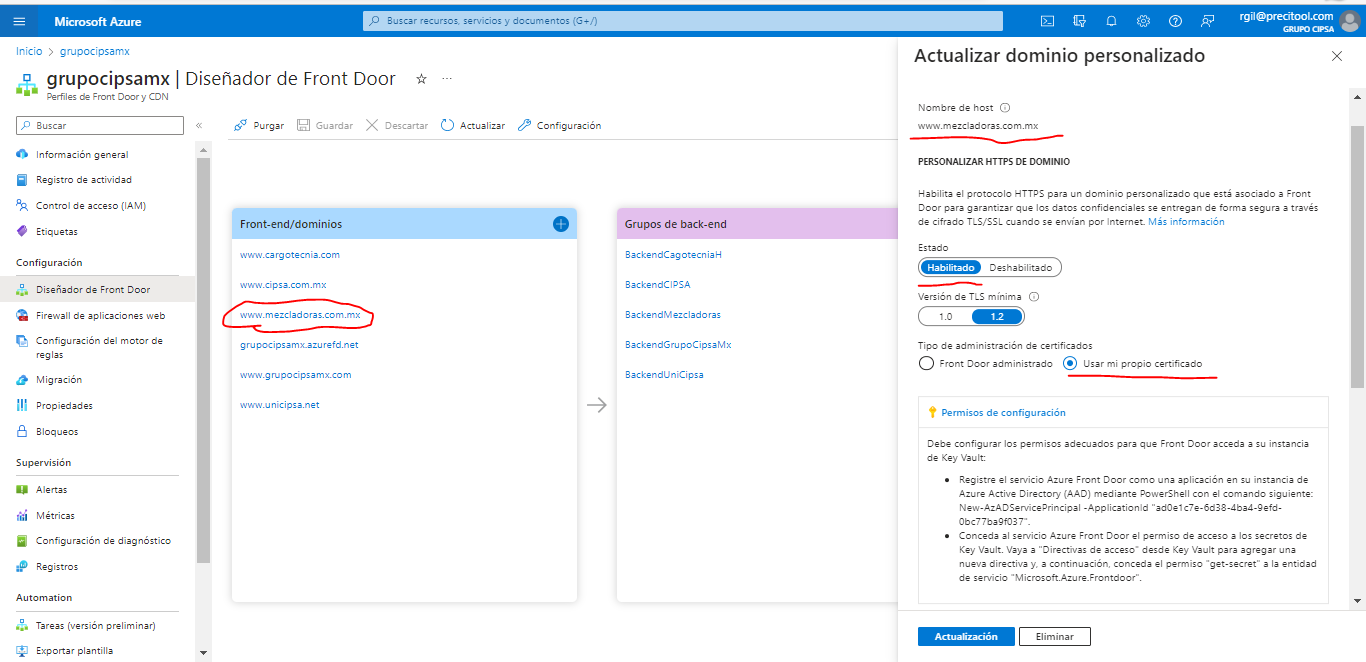Screen dimensions: 1366x662
Task: Select Usar mi propio certificado option
Action: pos(1133,364)
